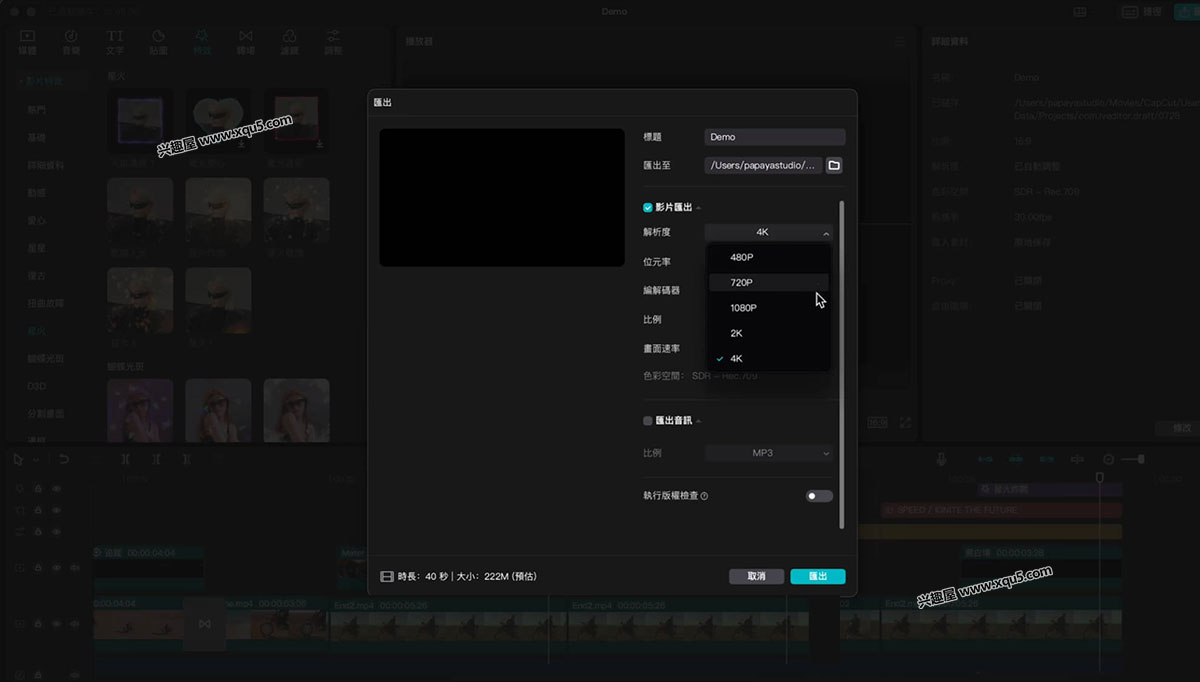
Task: Click the microphone record icon above timeline
Action: 941,459
